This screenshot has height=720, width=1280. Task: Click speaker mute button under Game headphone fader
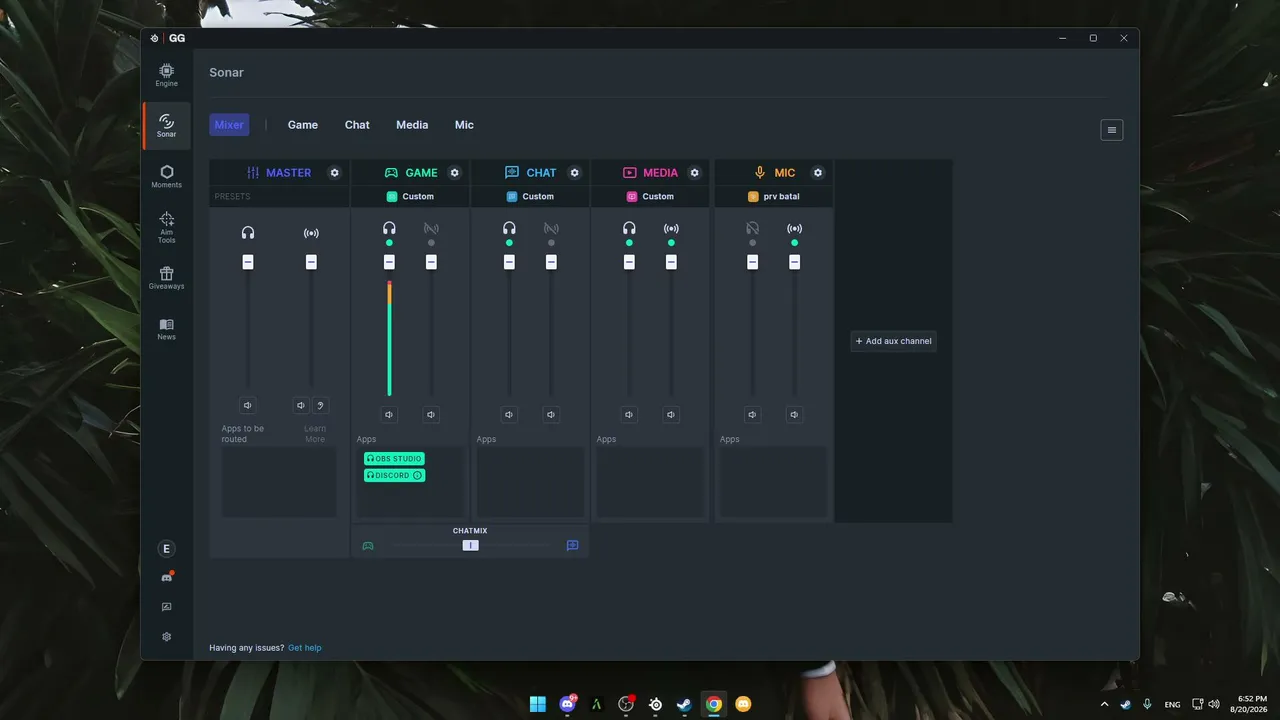tap(389, 415)
